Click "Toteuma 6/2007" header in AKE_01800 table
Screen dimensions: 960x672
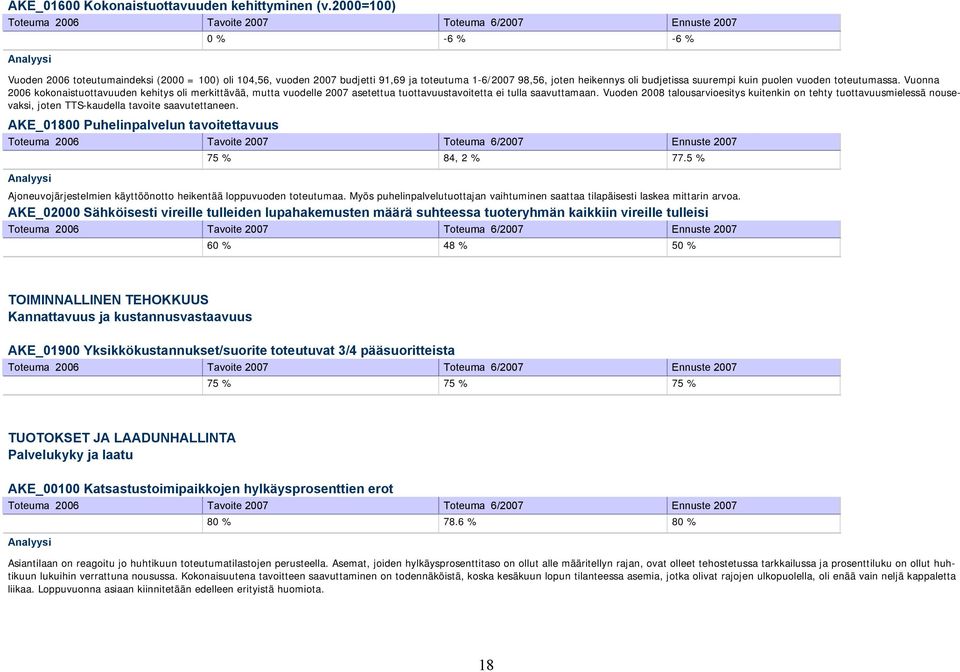tap(483, 142)
